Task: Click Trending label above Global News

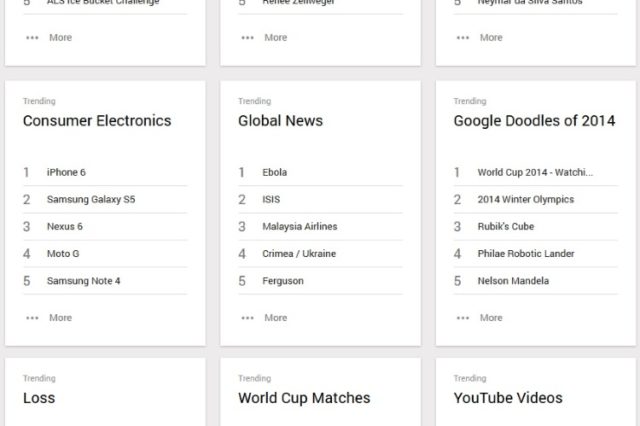Action: coord(254,101)
